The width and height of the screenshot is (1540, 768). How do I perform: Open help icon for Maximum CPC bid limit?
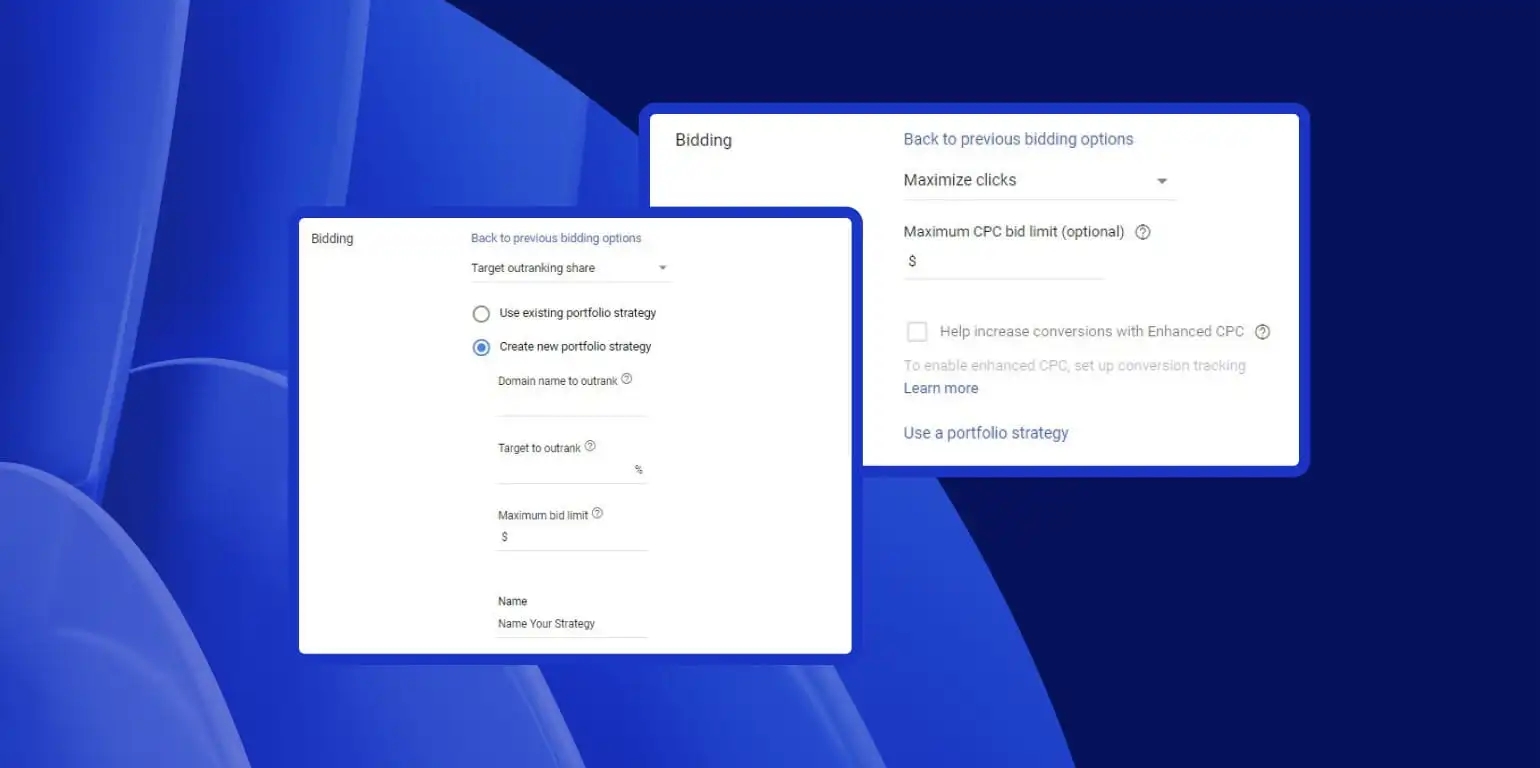tap(1143, 232)
